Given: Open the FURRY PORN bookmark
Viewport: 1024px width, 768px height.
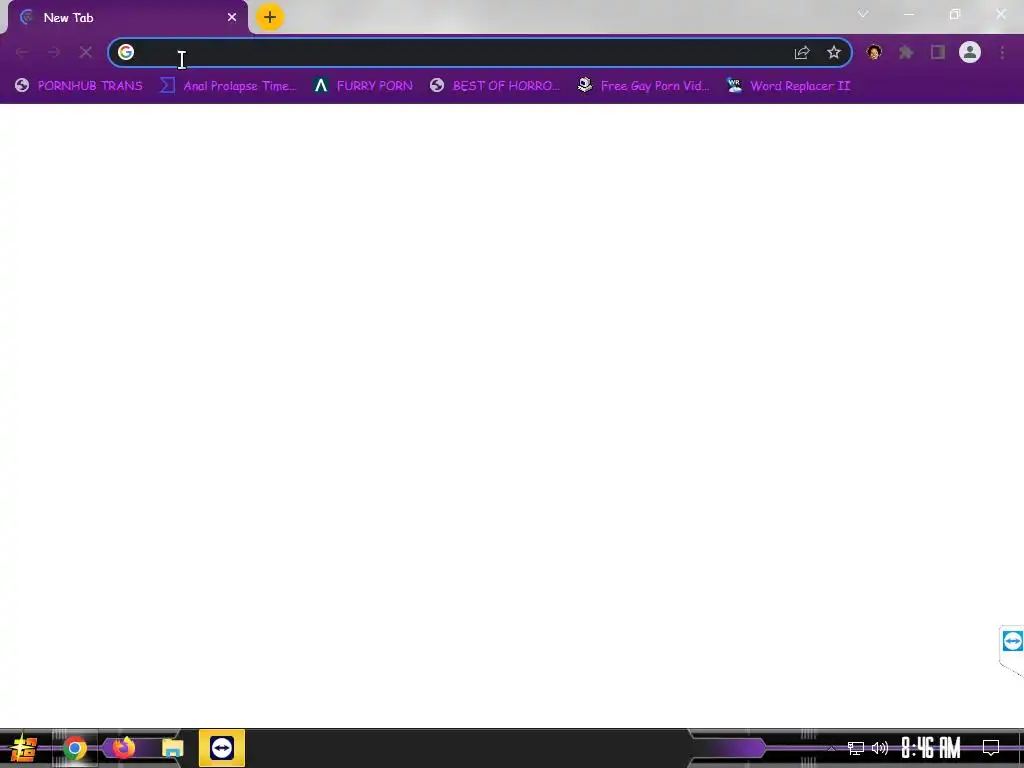Looking at the screenshot, I should click(x=363, y=86).
